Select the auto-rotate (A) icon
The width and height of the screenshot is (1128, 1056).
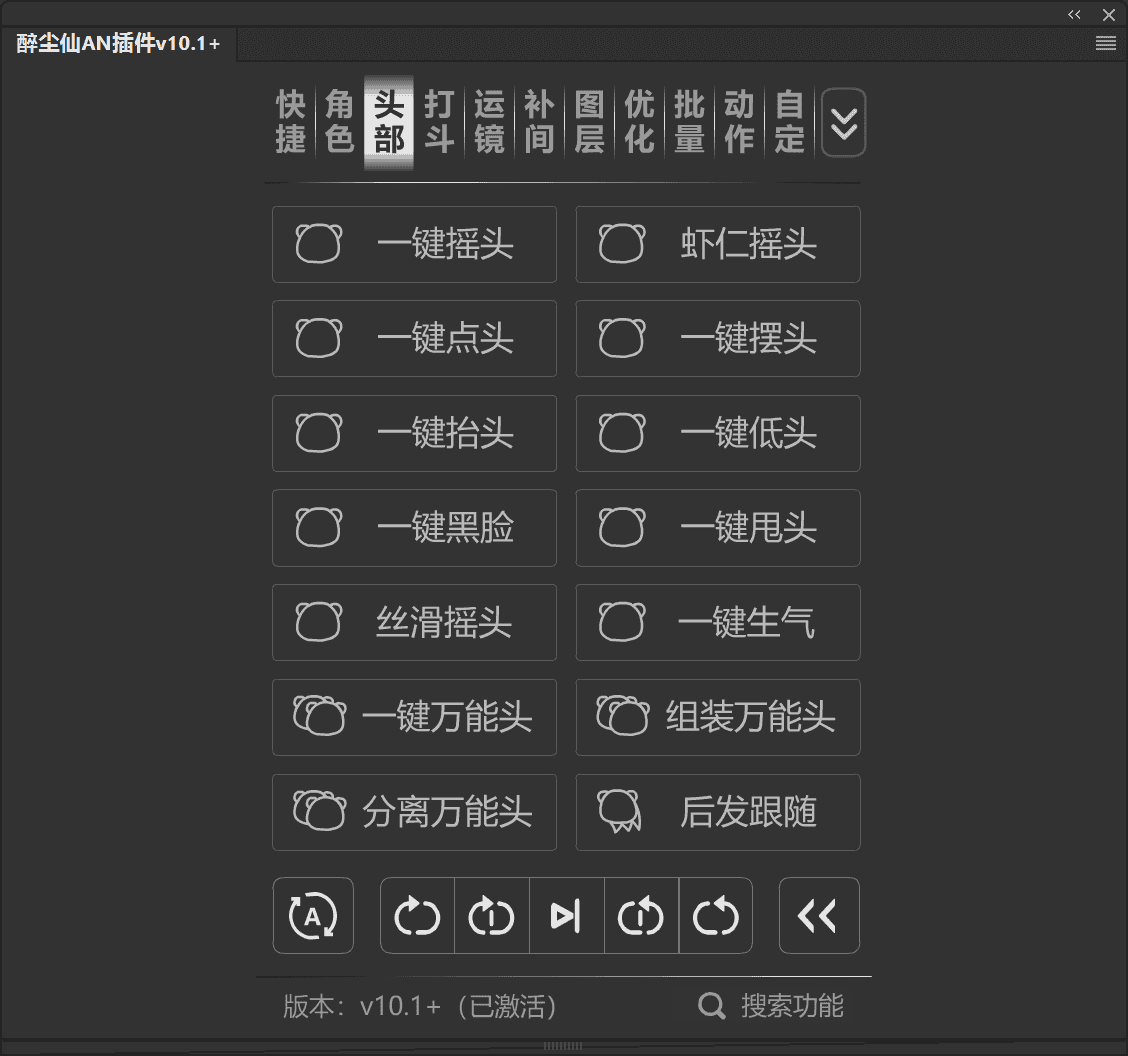(x=313, y=915)
